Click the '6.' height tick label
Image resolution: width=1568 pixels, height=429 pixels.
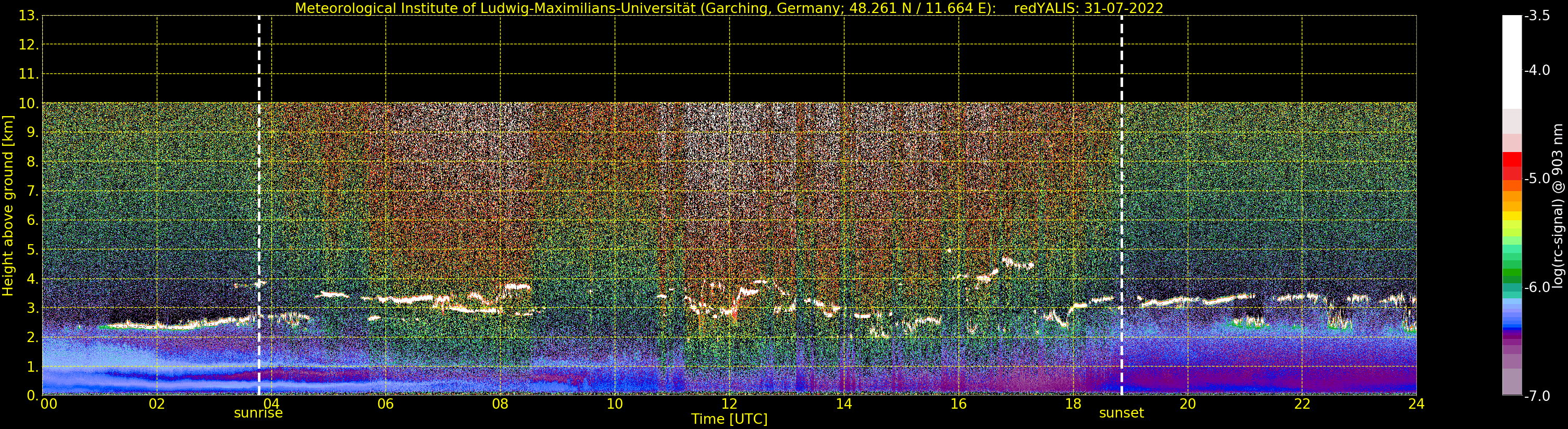pos(33,220)
